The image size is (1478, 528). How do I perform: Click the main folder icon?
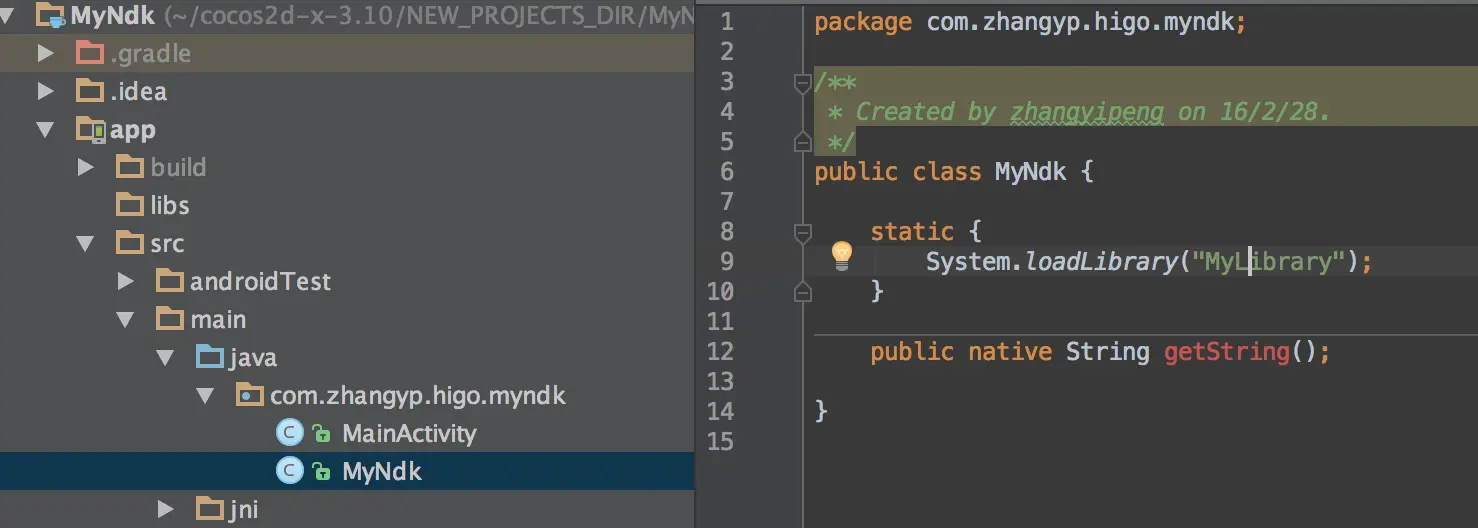click(x=171, y=319)
